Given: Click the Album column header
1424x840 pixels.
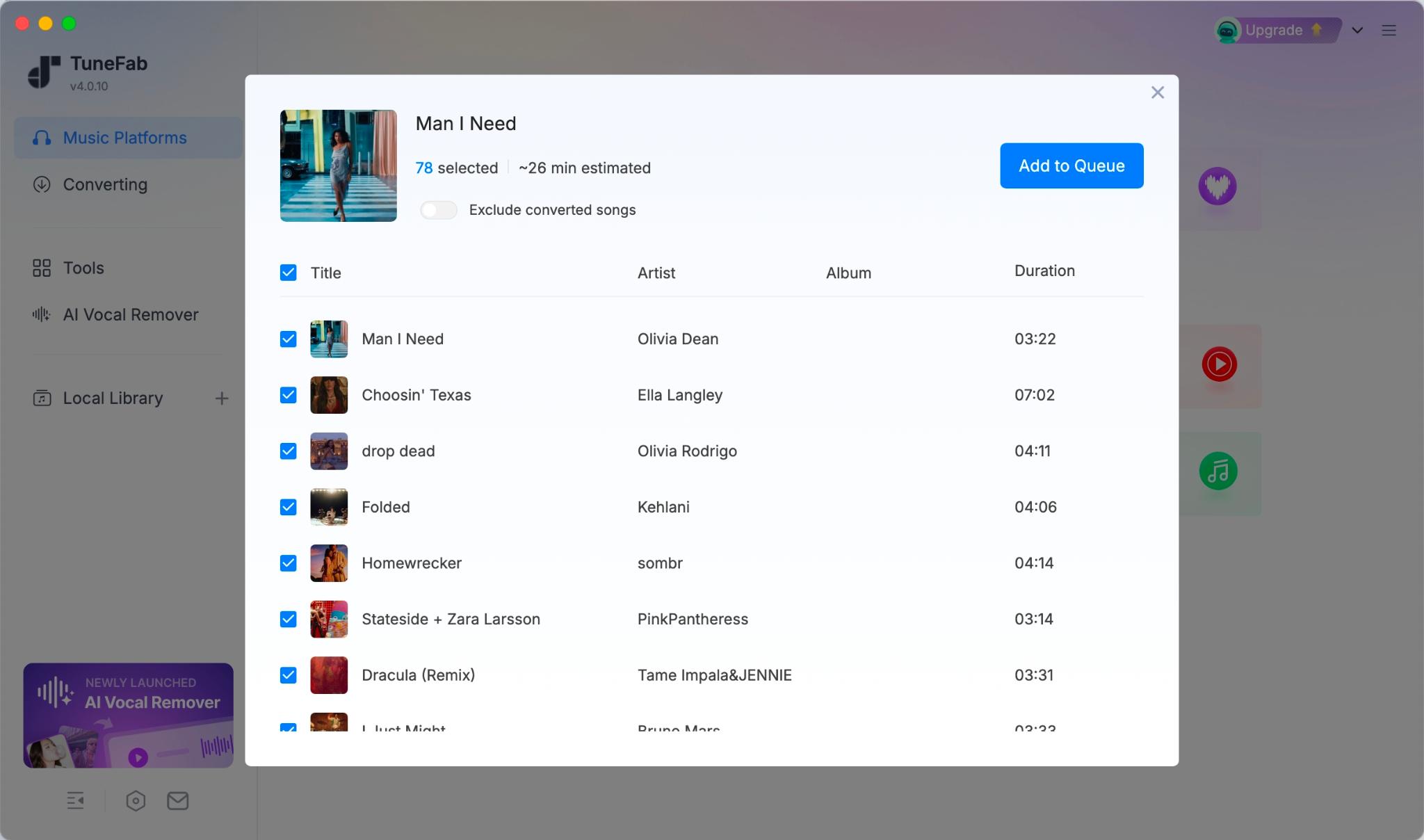Looking at the screenshot, I should click(x=848, y=273).
